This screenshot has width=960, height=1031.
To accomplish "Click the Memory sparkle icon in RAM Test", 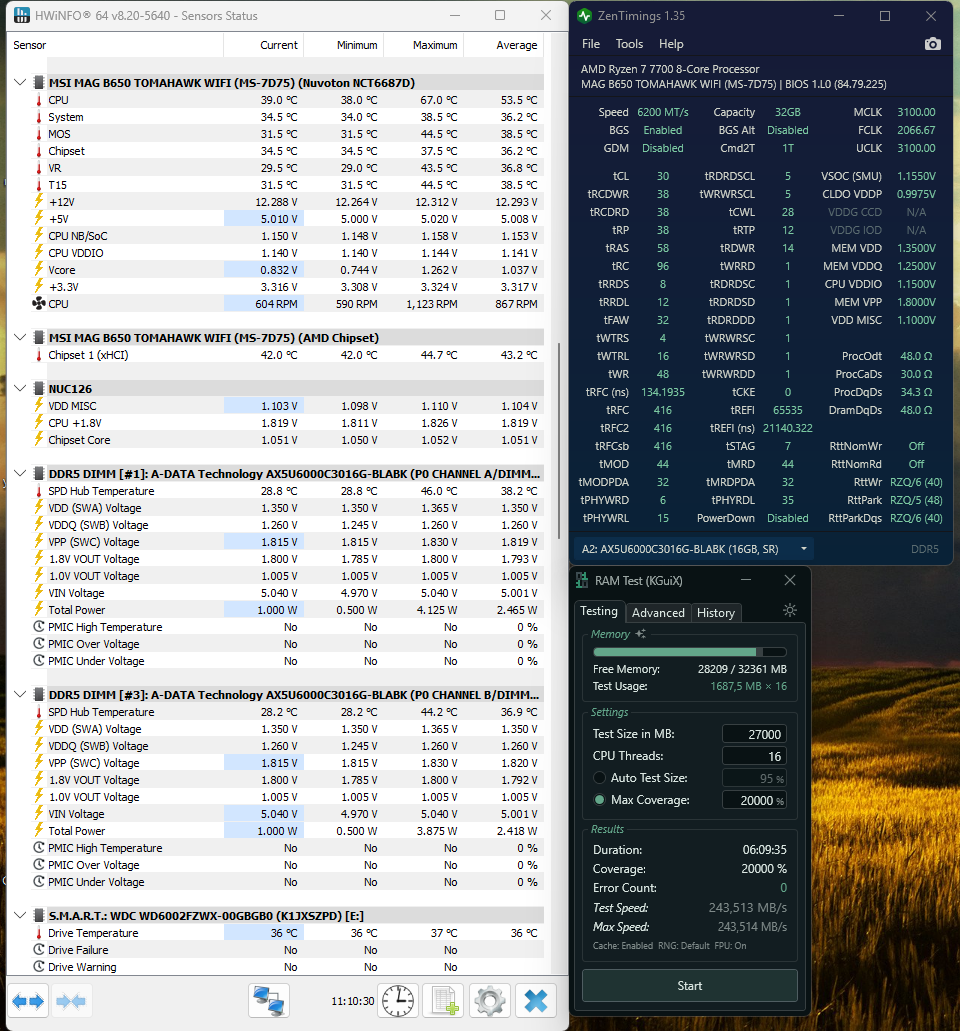I will 640,633.
